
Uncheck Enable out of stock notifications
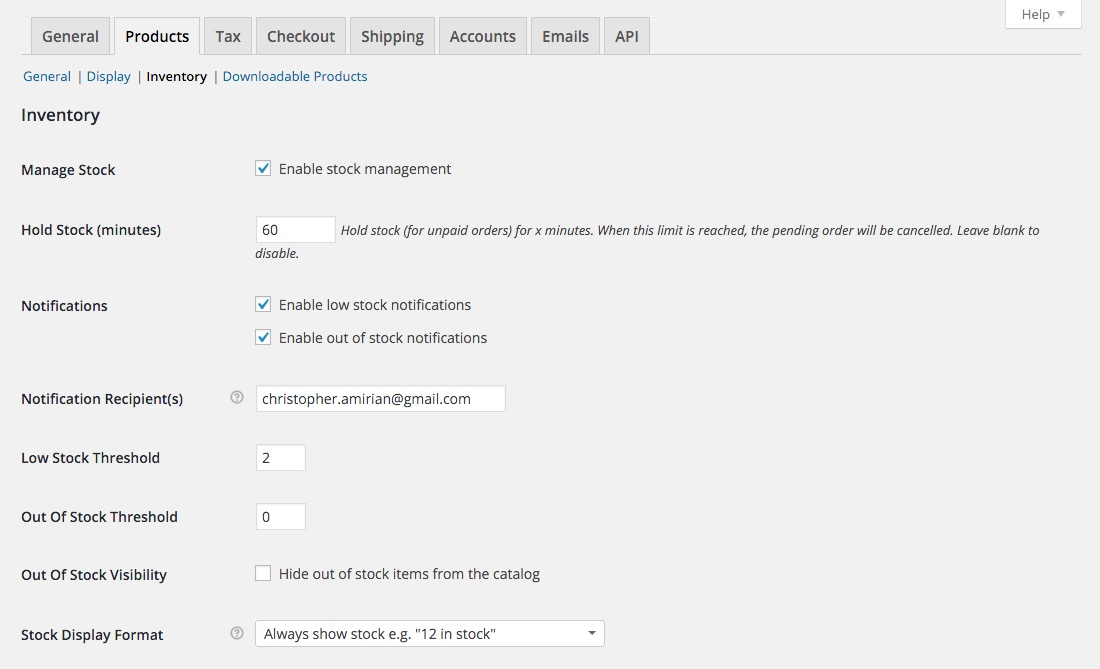click(263, 338)
